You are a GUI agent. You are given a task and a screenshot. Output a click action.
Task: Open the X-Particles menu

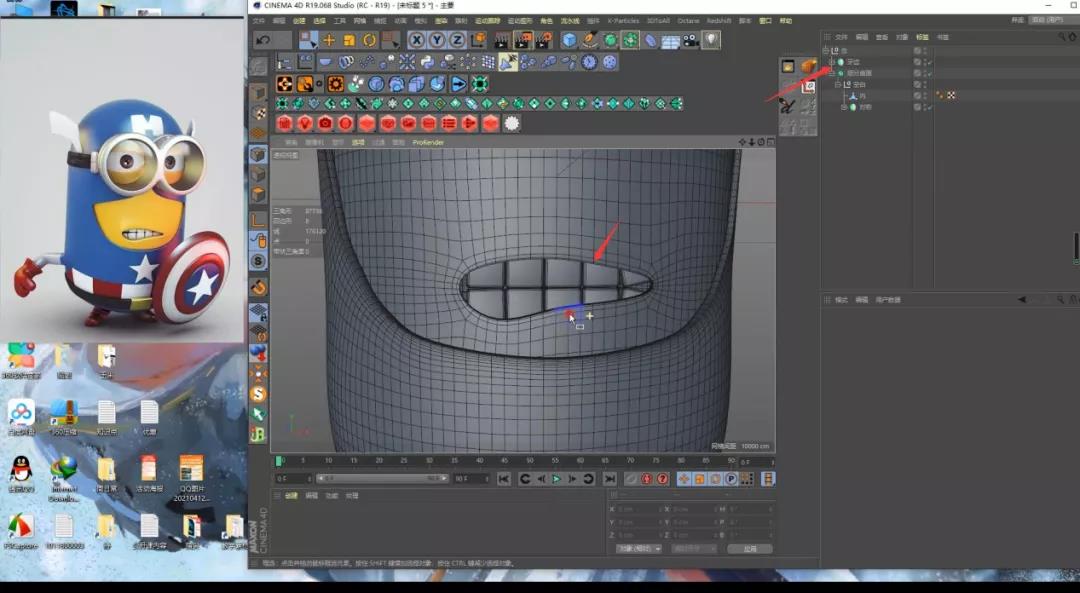point(623,21)
